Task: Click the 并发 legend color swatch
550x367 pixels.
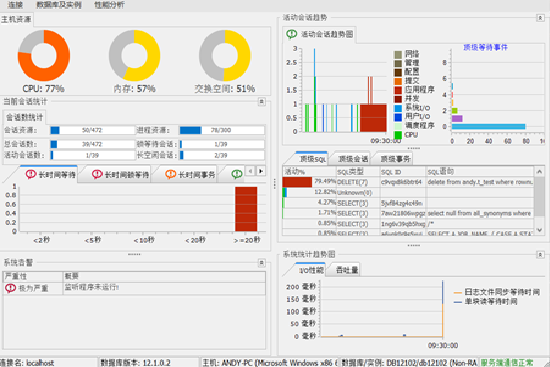Action: pyautogui.click(x=398, y=99)
